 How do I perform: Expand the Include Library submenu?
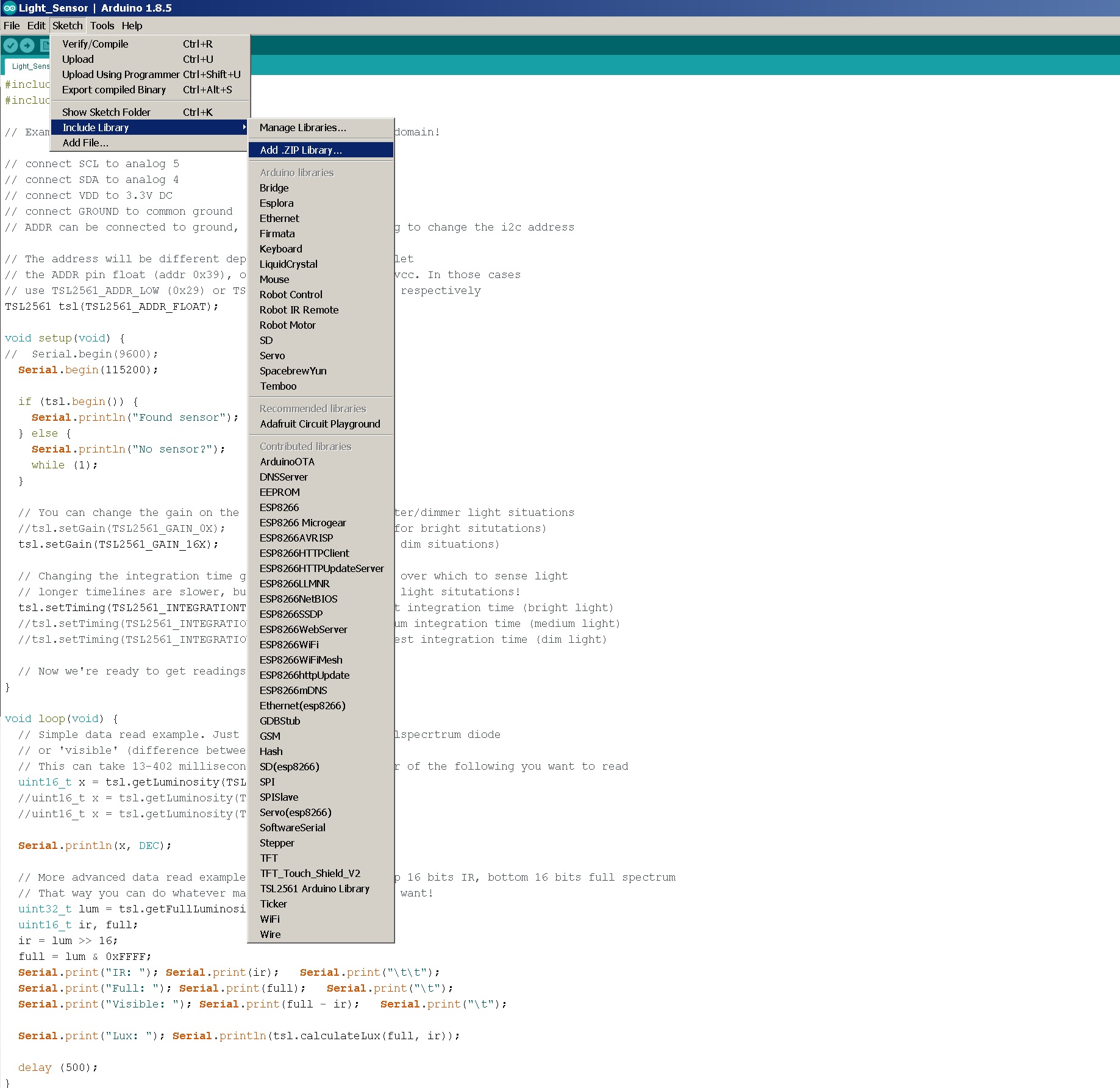pos(150,127)
